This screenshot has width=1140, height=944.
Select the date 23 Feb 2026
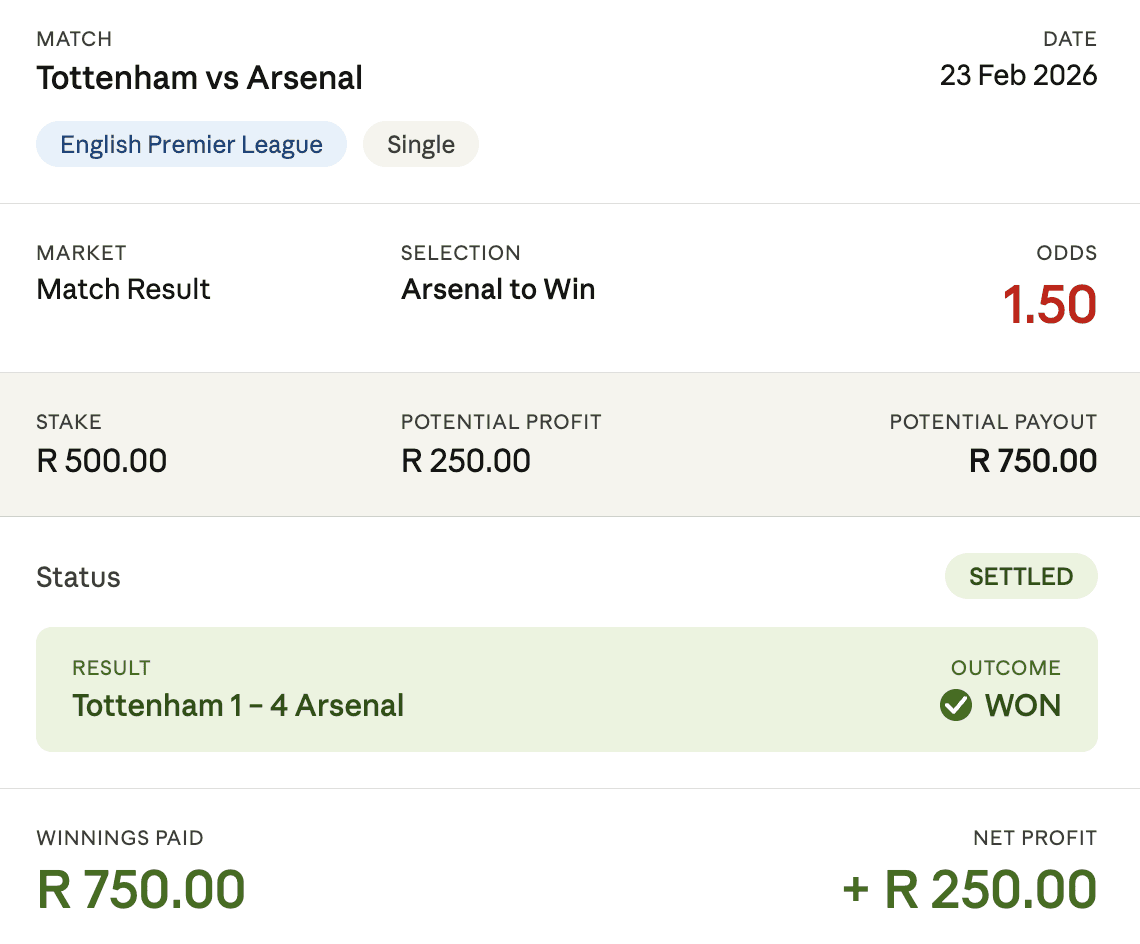pyautogui.click(x=1019, y=75)
